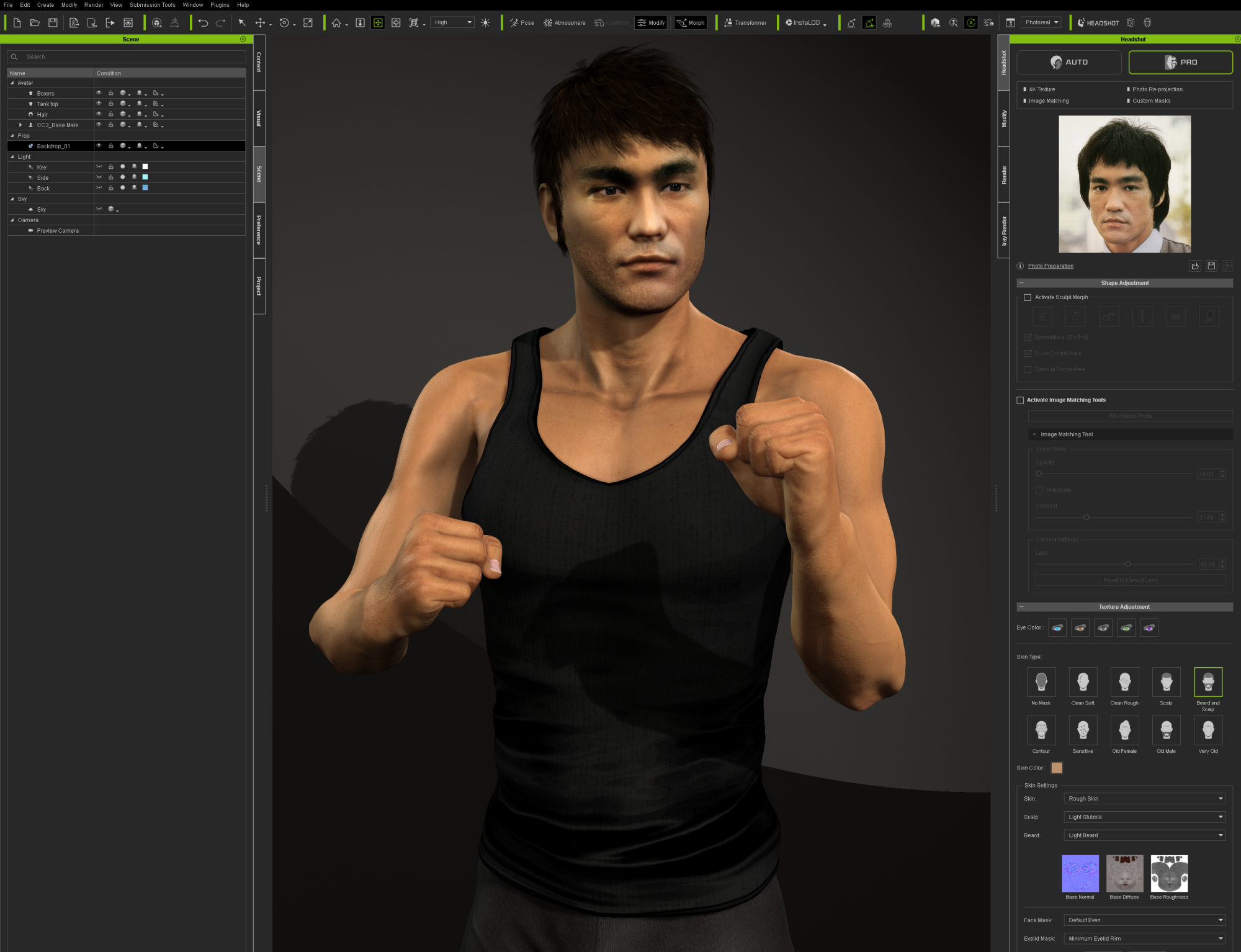The image size is (1241, 952).
Task: Click the PRO mode button
Action: tap(1181, 62)
